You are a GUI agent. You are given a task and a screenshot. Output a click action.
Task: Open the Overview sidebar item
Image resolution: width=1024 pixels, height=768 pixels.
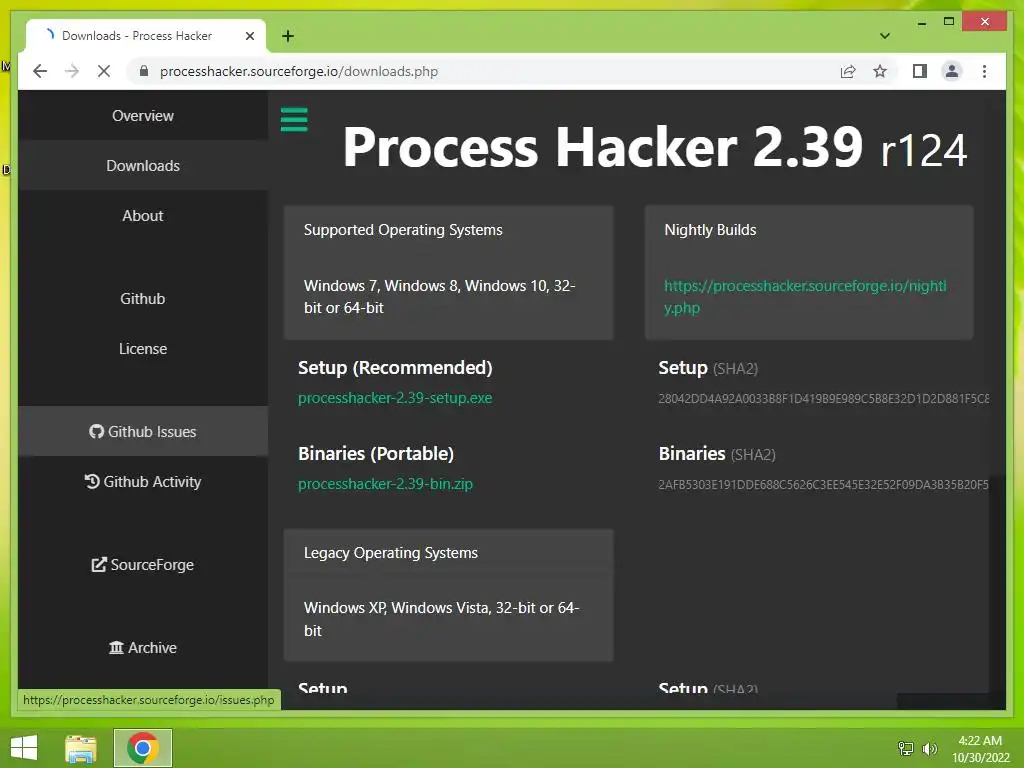pyautogui.click(x=143, y=116)
